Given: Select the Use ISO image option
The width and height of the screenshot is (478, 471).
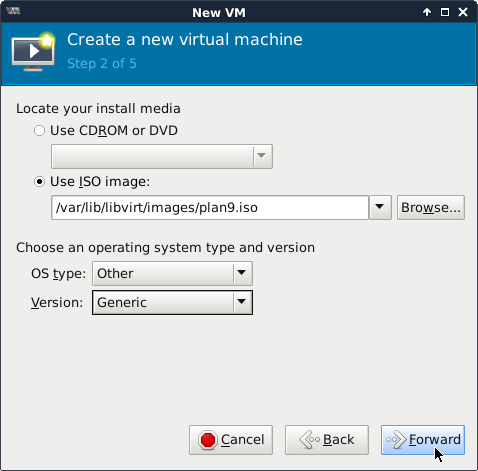Looking at the screenshot, I should click(39, 182).
